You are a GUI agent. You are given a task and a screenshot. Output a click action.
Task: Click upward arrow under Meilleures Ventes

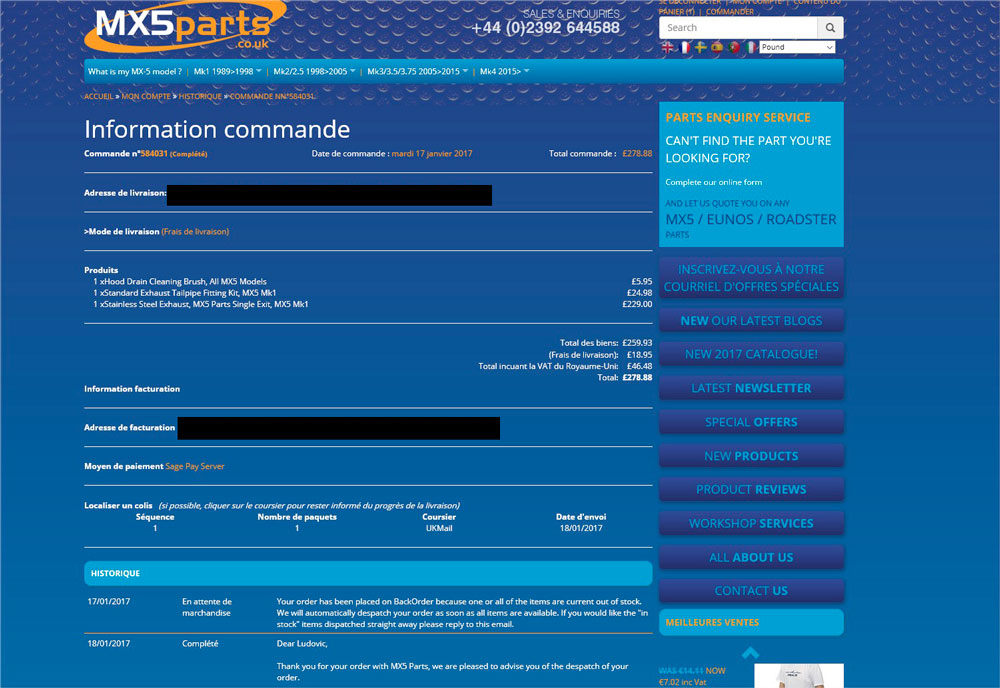tap(751, 653)
